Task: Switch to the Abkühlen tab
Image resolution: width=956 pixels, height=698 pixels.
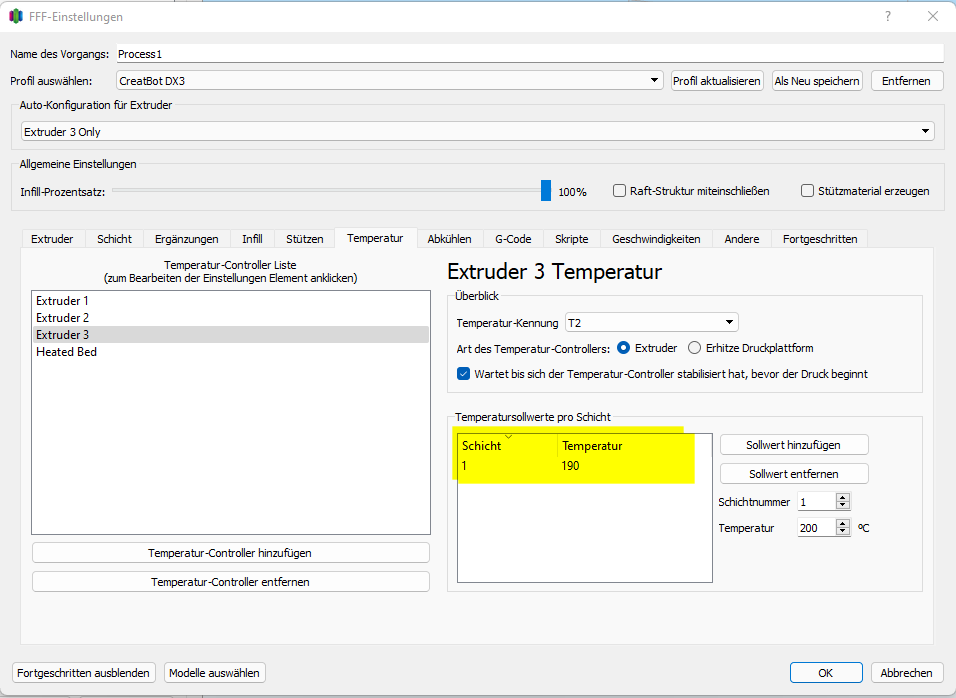Action: click(x=449, y=239)
